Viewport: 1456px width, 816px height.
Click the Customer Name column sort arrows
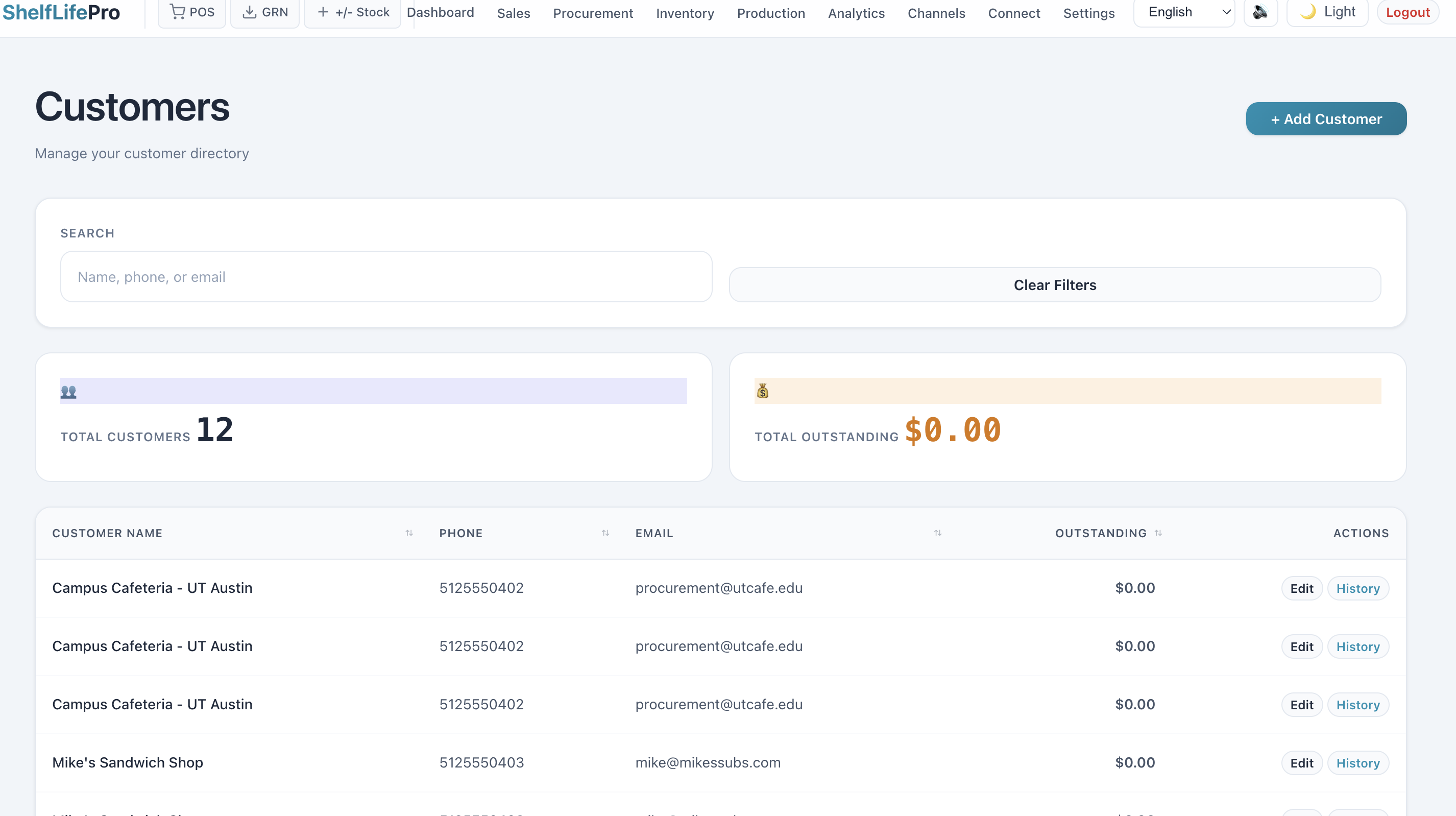409,533
